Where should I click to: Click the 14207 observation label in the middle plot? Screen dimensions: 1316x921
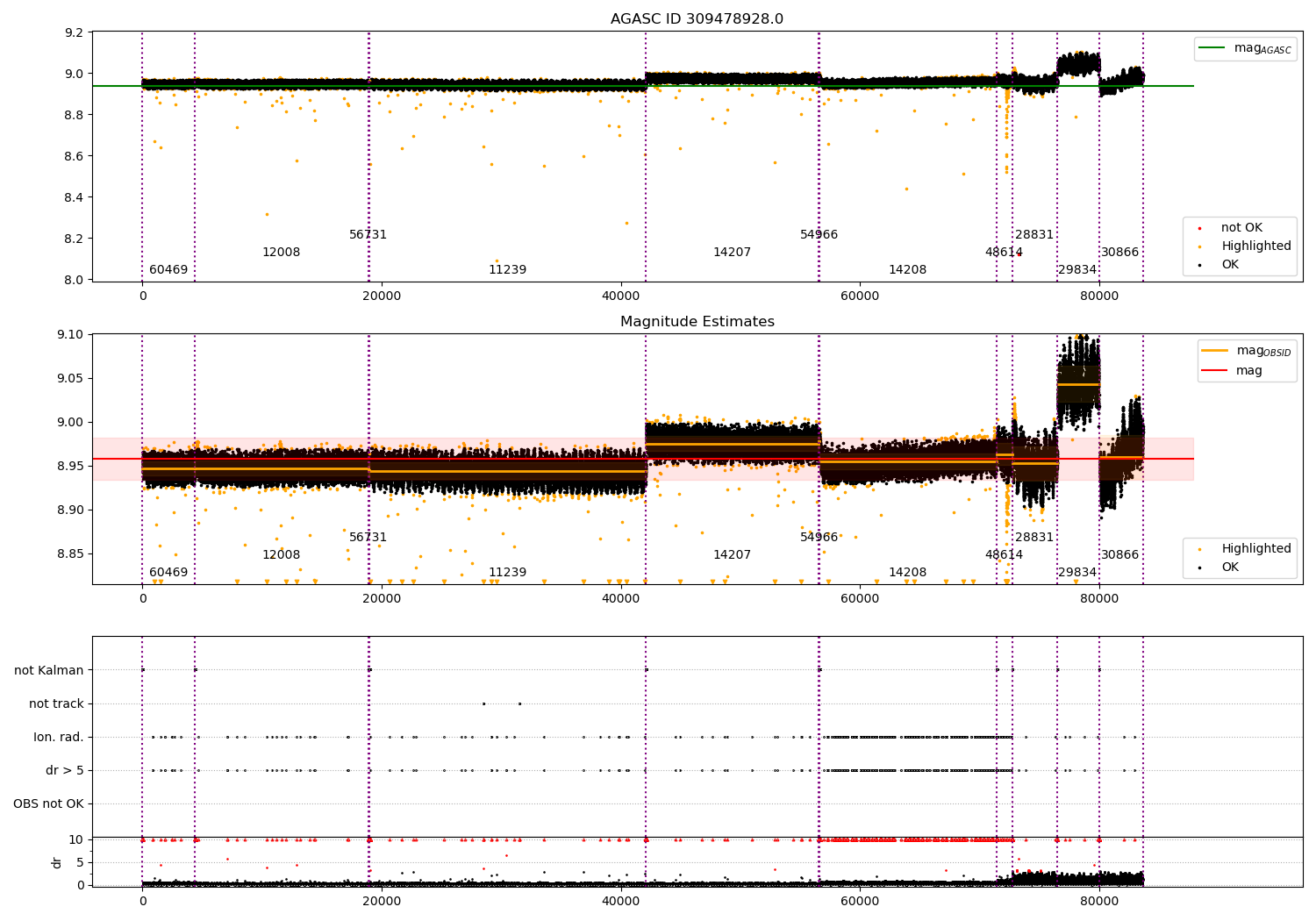[x=732, y=555]
